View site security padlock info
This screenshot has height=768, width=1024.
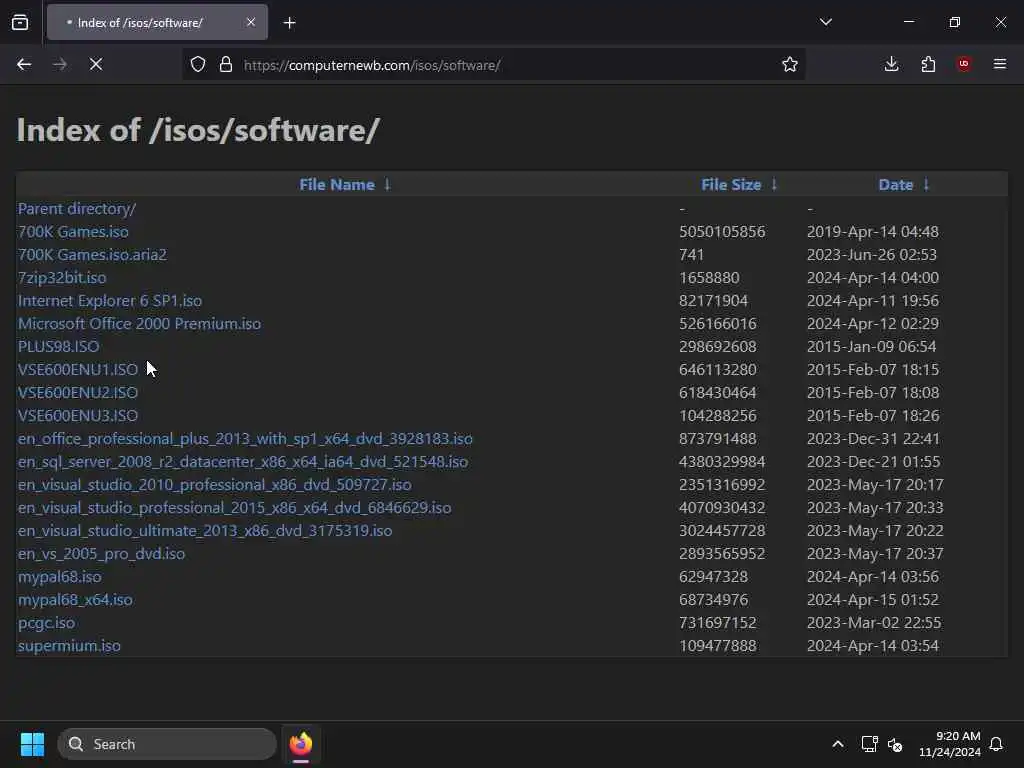pos(225,65)
